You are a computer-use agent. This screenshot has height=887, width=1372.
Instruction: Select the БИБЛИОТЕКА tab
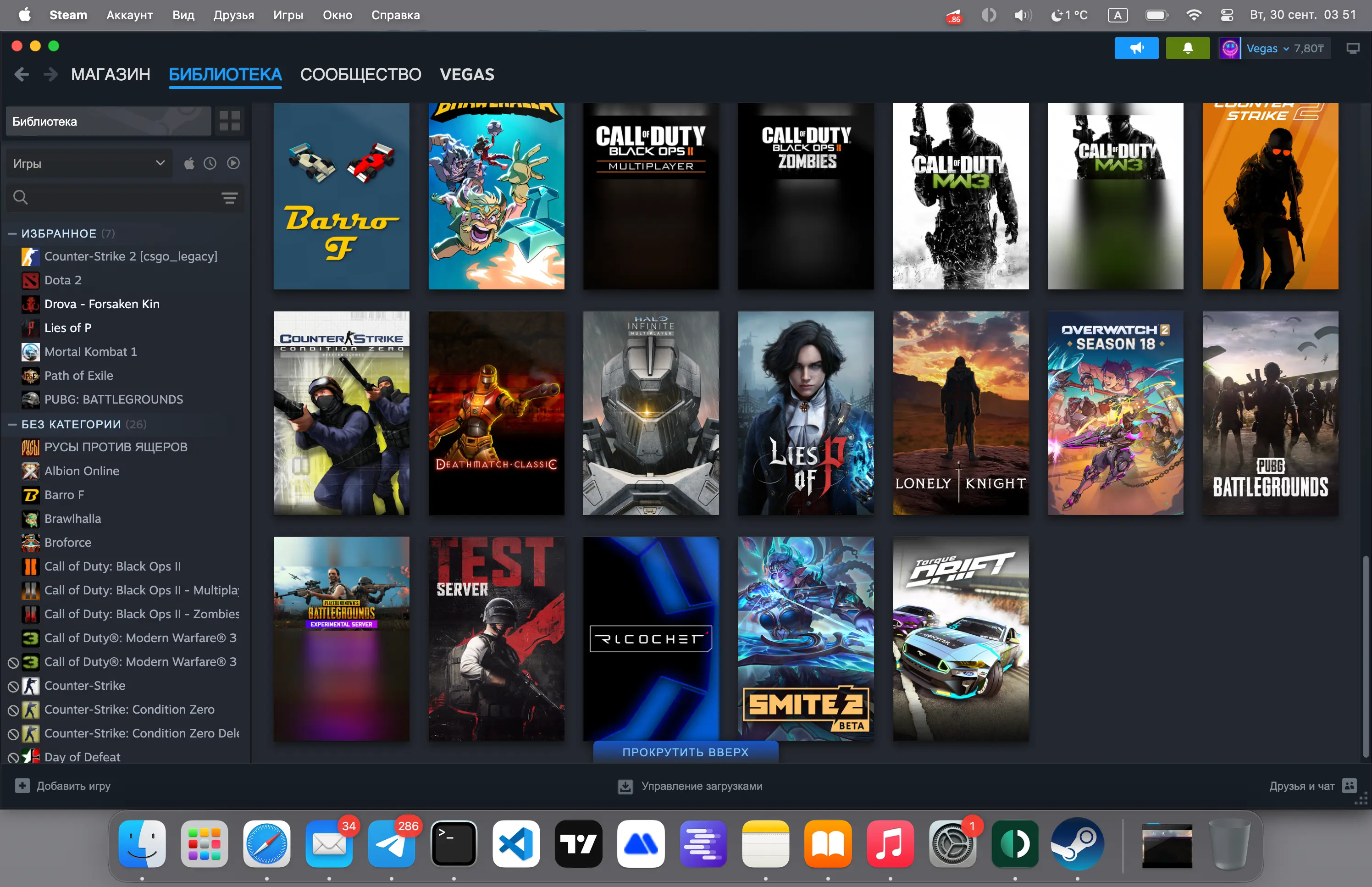point(225,74)
